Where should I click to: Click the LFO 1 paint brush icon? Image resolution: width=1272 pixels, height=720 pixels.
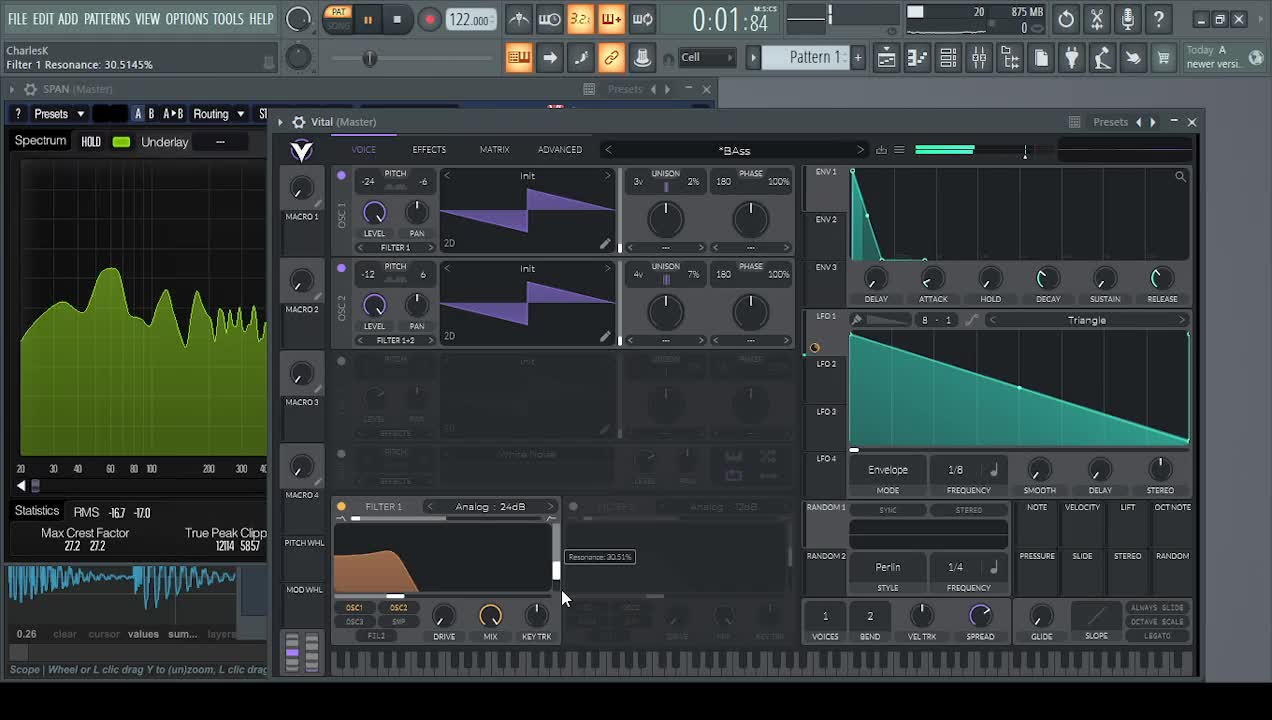point(857,320)
